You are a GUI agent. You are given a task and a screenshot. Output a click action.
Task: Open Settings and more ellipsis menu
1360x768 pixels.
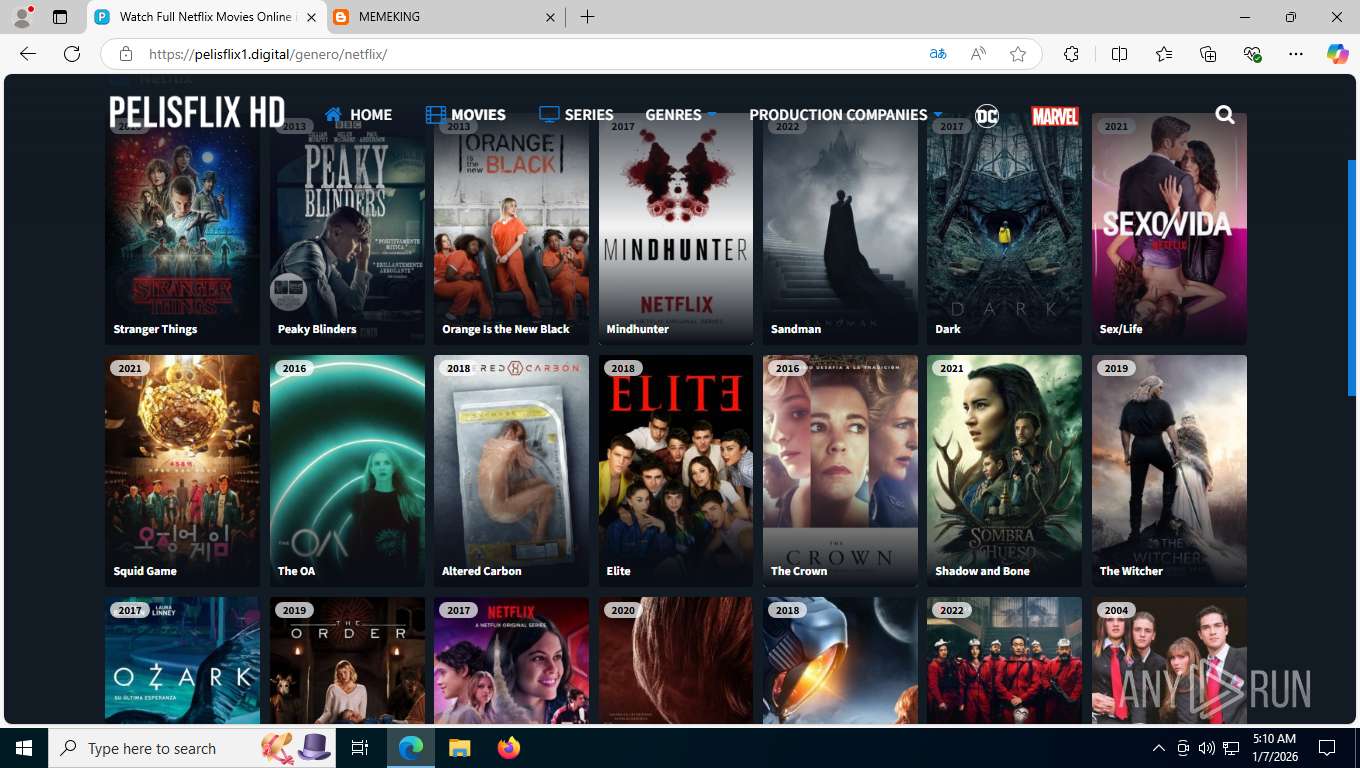tap(1296, 54)
